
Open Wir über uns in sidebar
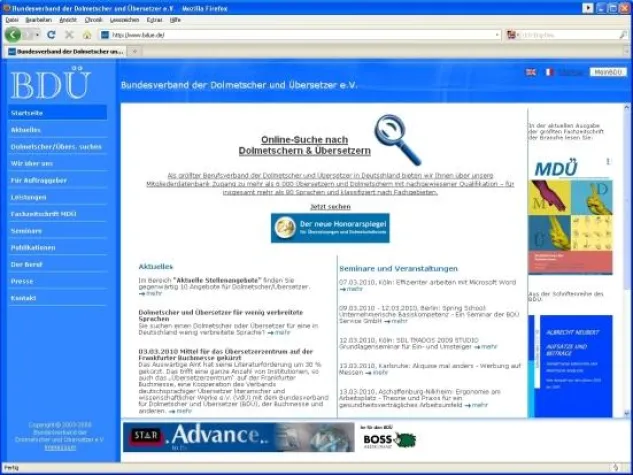(57, 163)
